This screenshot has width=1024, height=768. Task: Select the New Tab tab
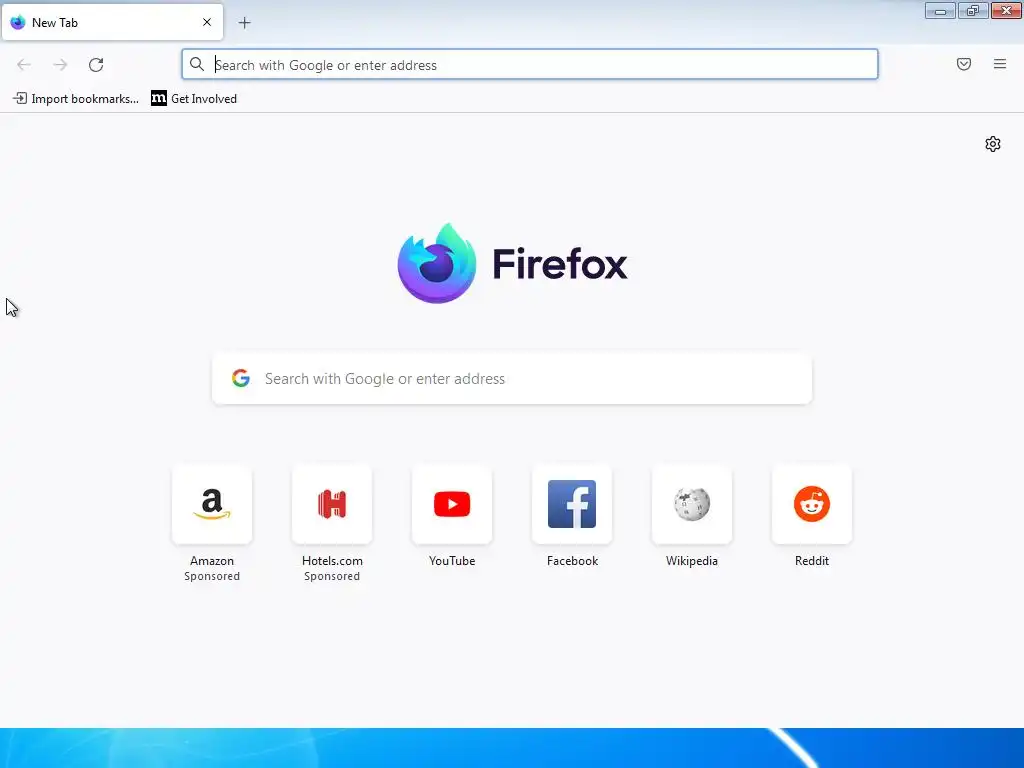112,22
